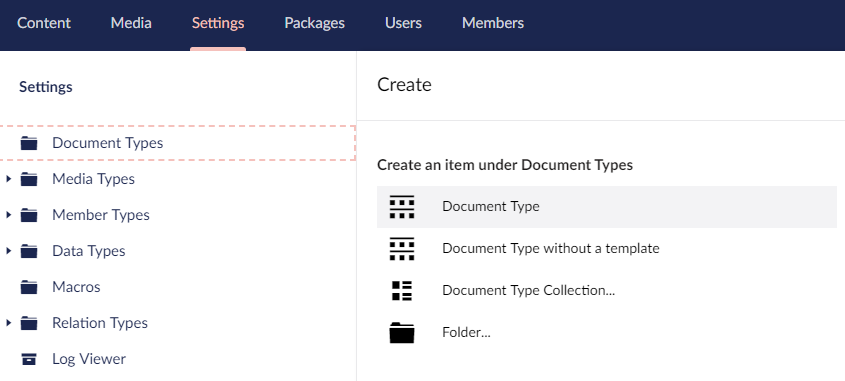
Task: Expand the Data Types tree node
Action: tap(9, 251)
